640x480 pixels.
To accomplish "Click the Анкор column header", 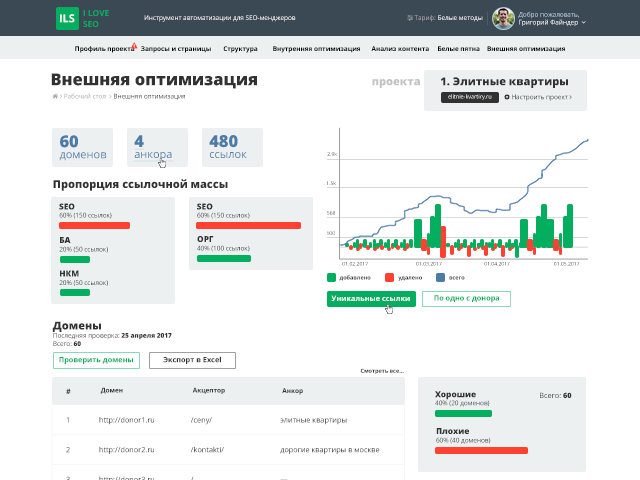I will [292, 391].
